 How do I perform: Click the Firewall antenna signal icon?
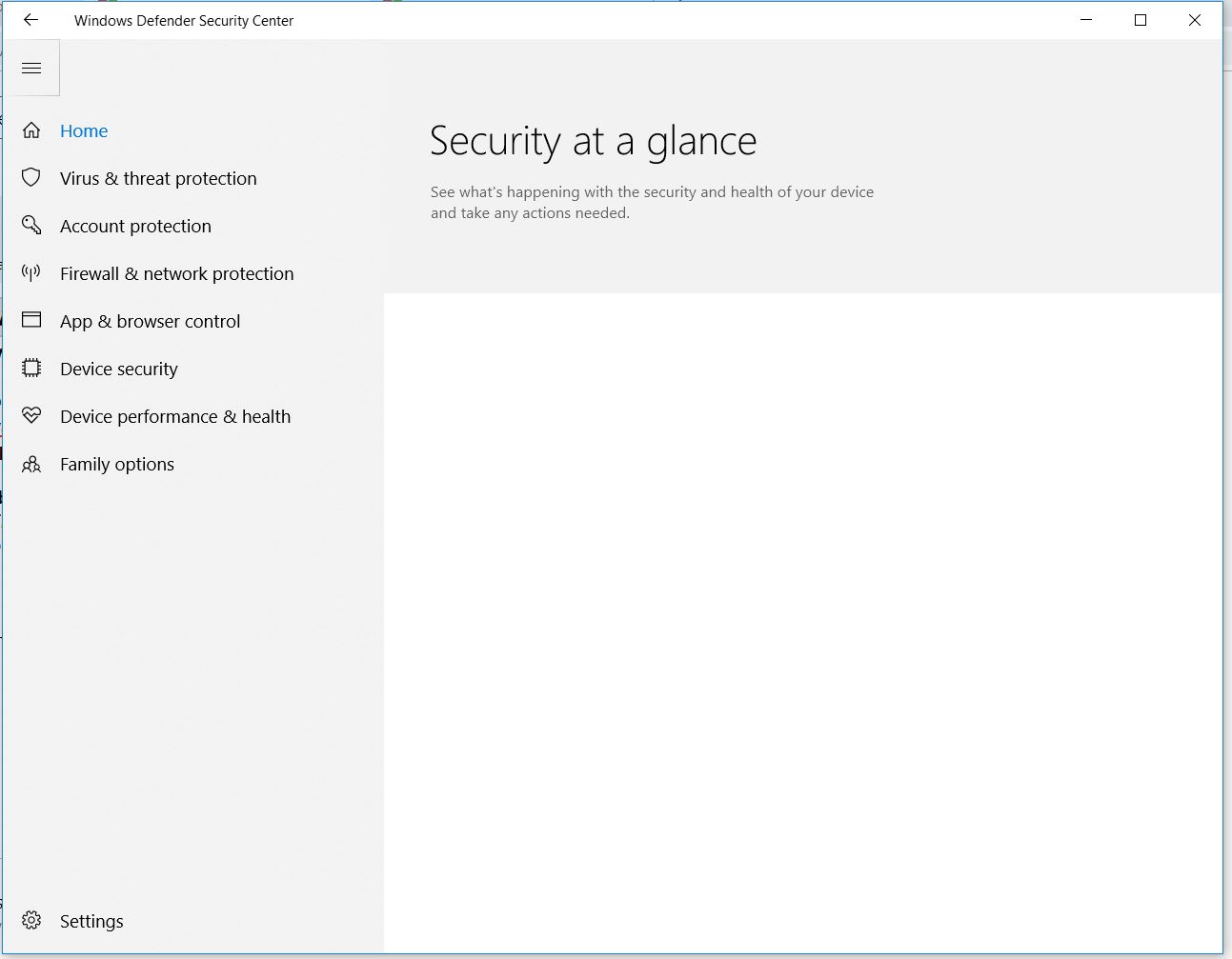(31, 273)
